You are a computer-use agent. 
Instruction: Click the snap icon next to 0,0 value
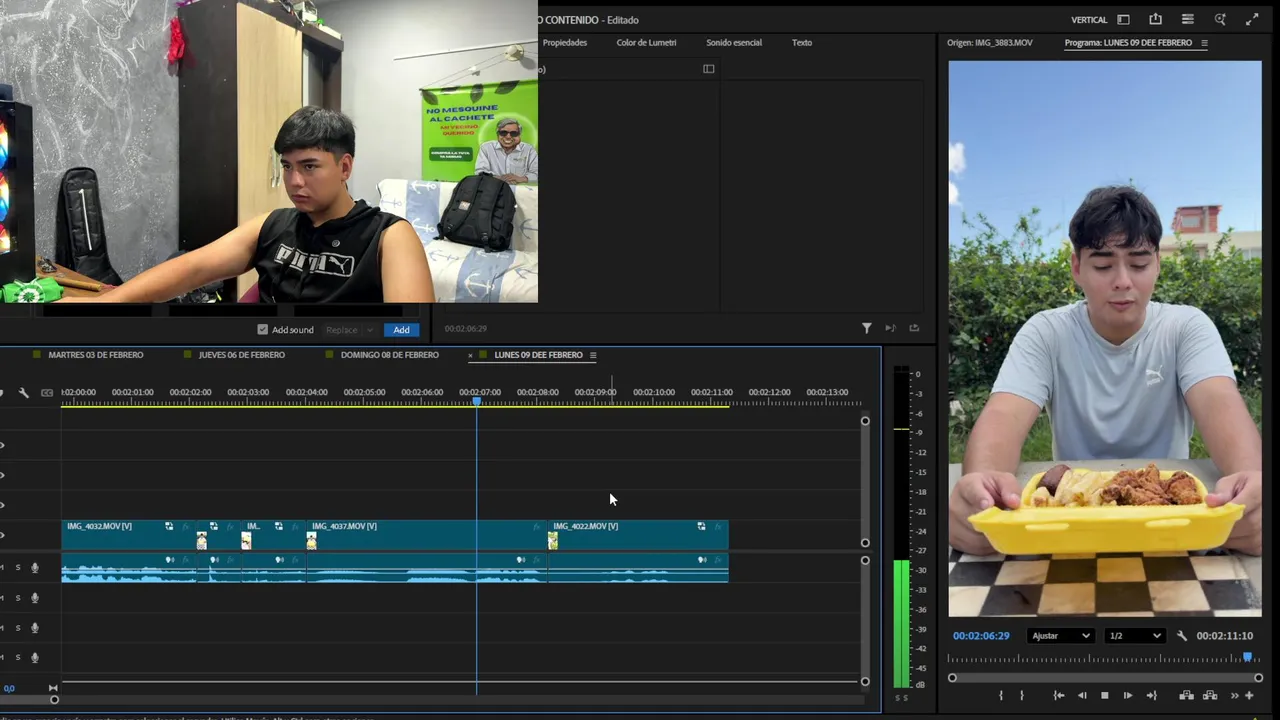click(53, 688)
